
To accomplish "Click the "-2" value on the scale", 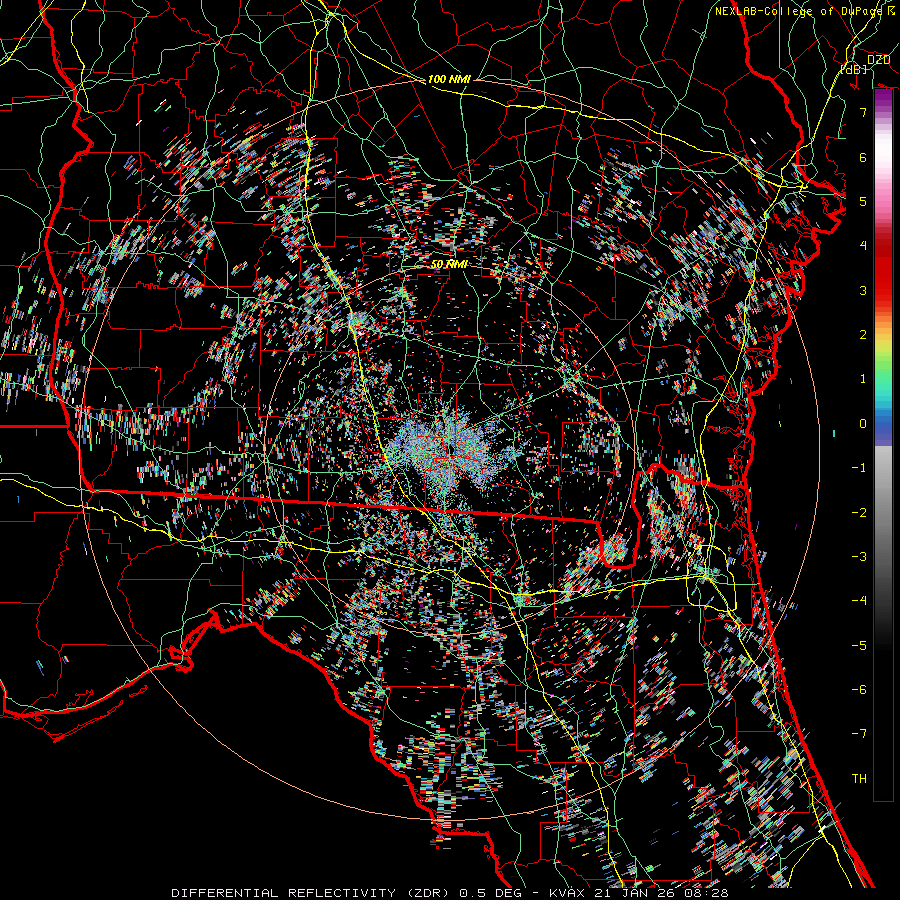I will click(x=859, y=513).
